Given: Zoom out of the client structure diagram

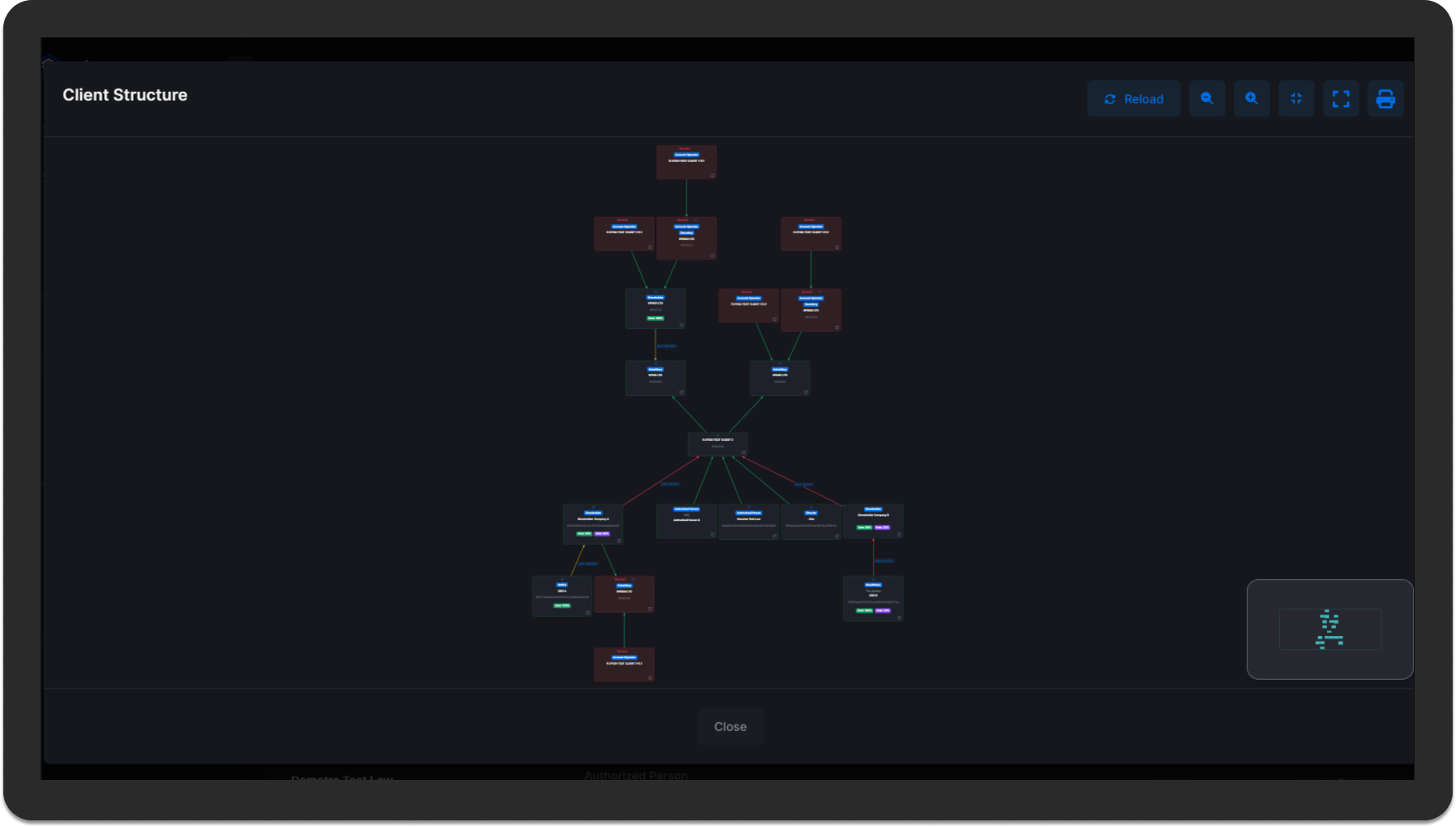Looking at the screenshot, I should point(1207,98).
